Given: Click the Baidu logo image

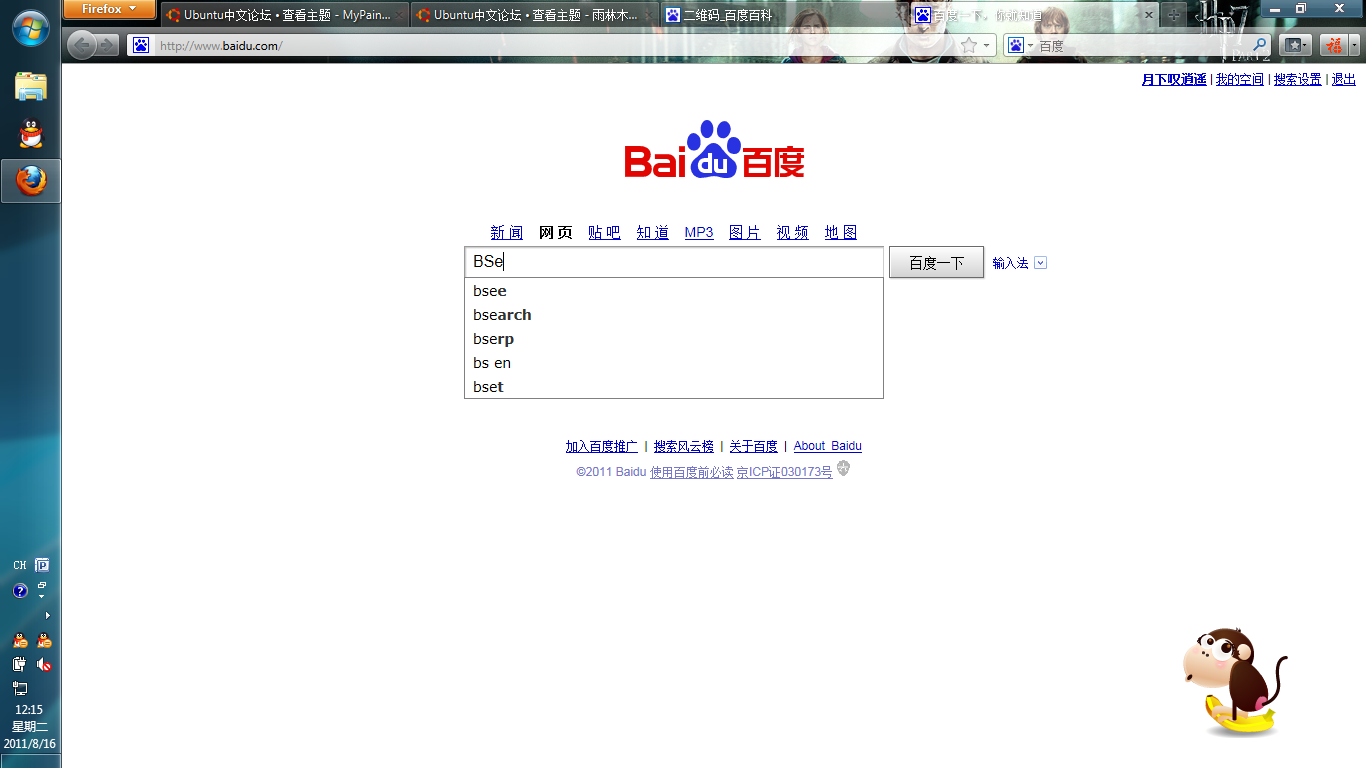Looking at the screenshot, I should (715, 151).
